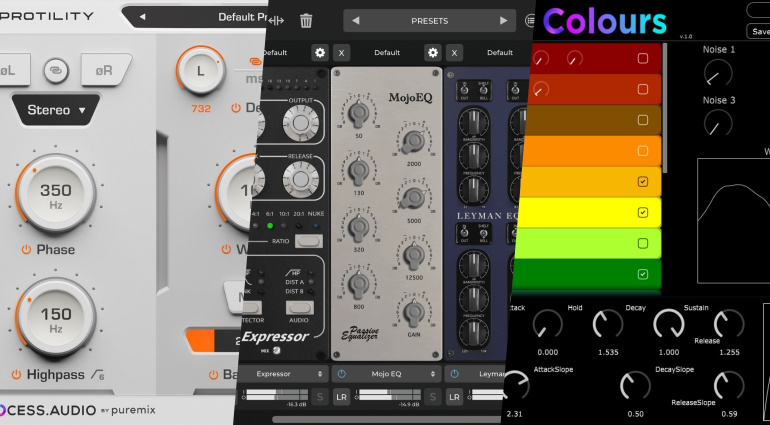The height and width of the screenshot is (425, 770).
Task: Solo with the S button beside -14.9 dB meter
Action: [x=433, y=397]
